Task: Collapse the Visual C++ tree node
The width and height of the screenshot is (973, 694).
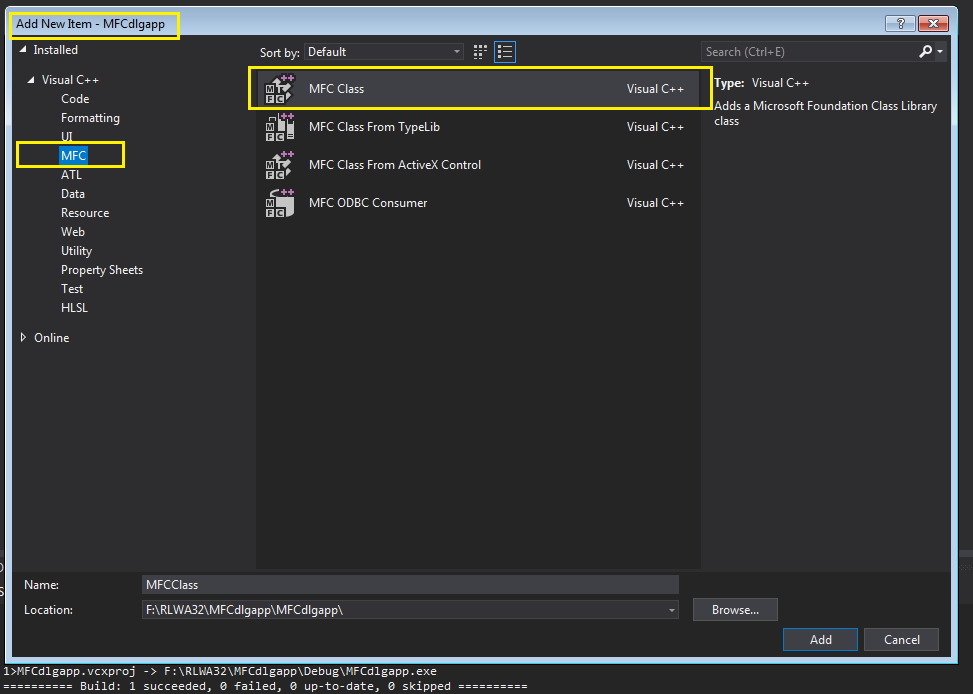Action: tap(31, 80)
